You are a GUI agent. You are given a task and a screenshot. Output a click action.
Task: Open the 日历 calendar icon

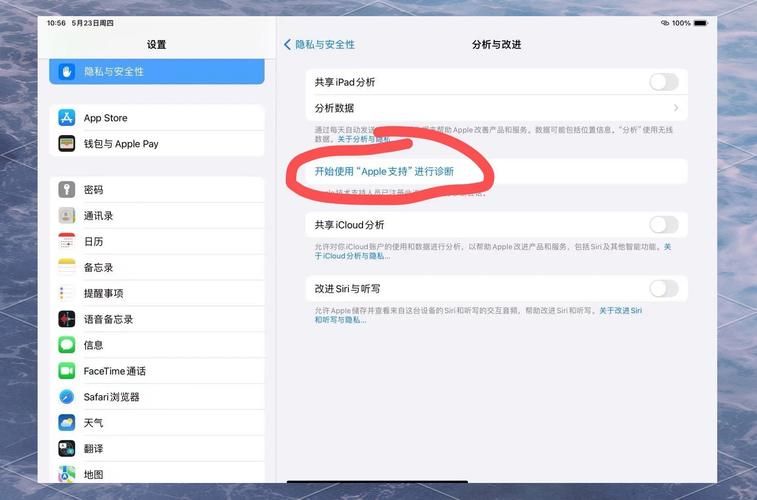pos(67,241)
